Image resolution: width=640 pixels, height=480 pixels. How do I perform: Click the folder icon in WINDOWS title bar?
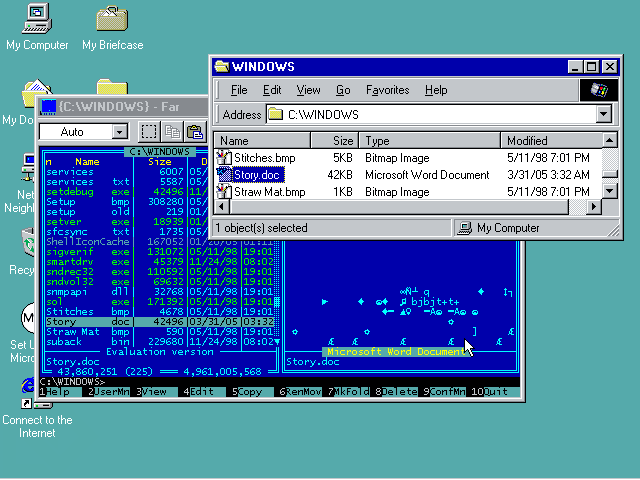tap(222, 66)
